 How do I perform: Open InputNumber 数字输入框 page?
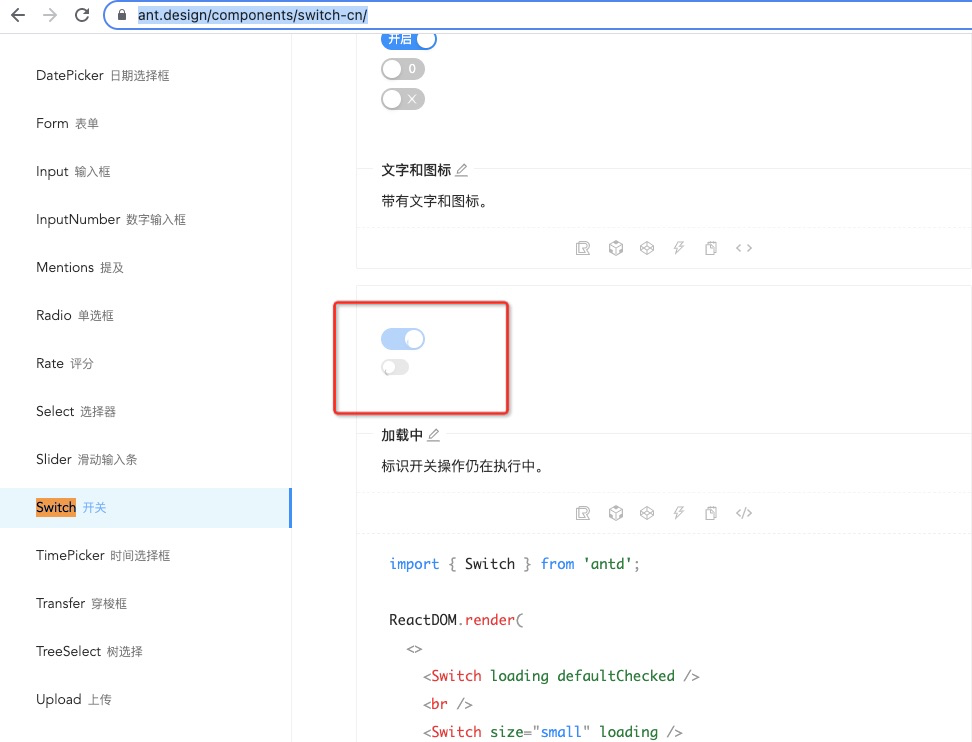tap(110, 219)
